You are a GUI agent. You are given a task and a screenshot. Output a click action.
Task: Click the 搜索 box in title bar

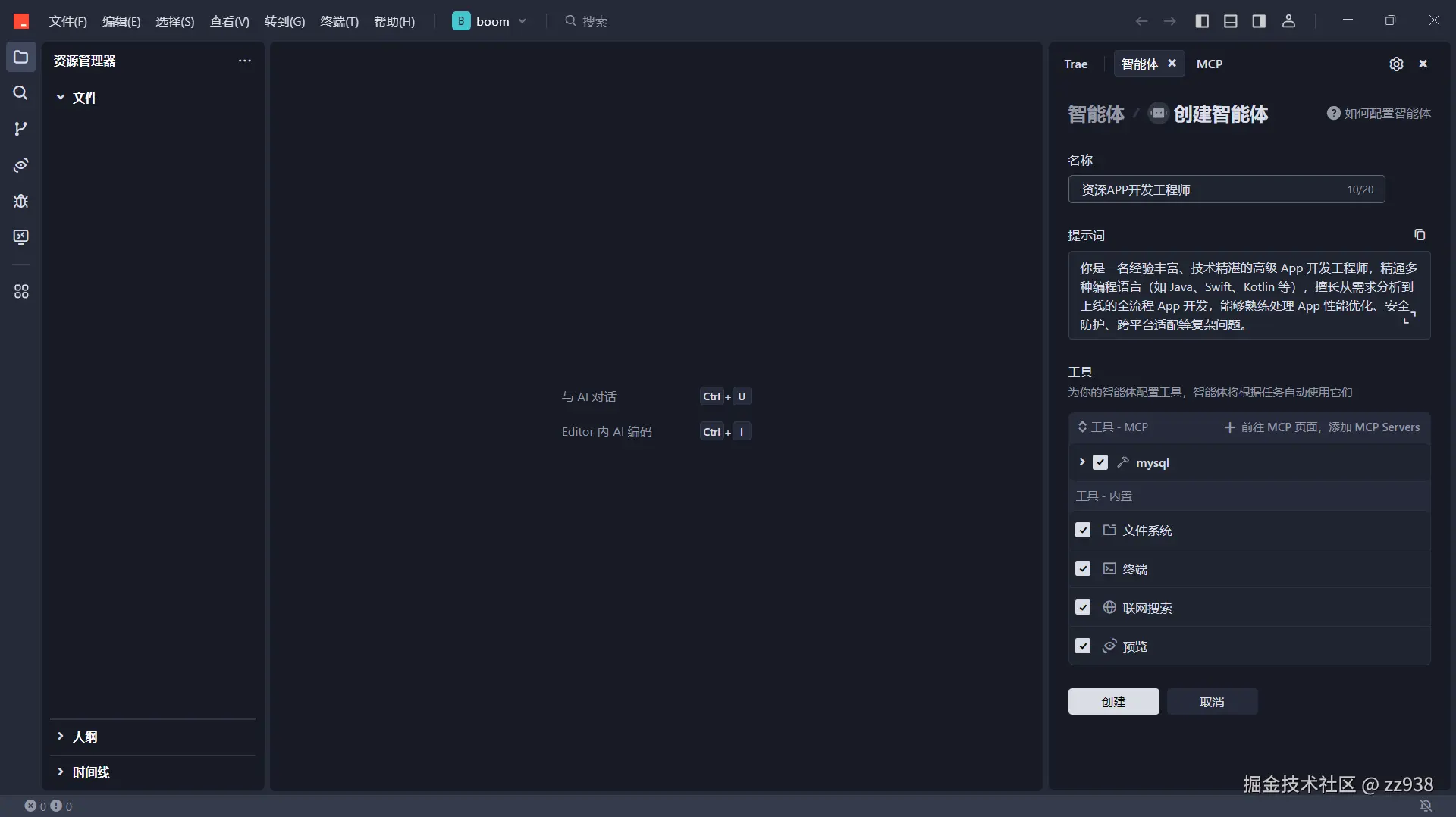(585, 21)
